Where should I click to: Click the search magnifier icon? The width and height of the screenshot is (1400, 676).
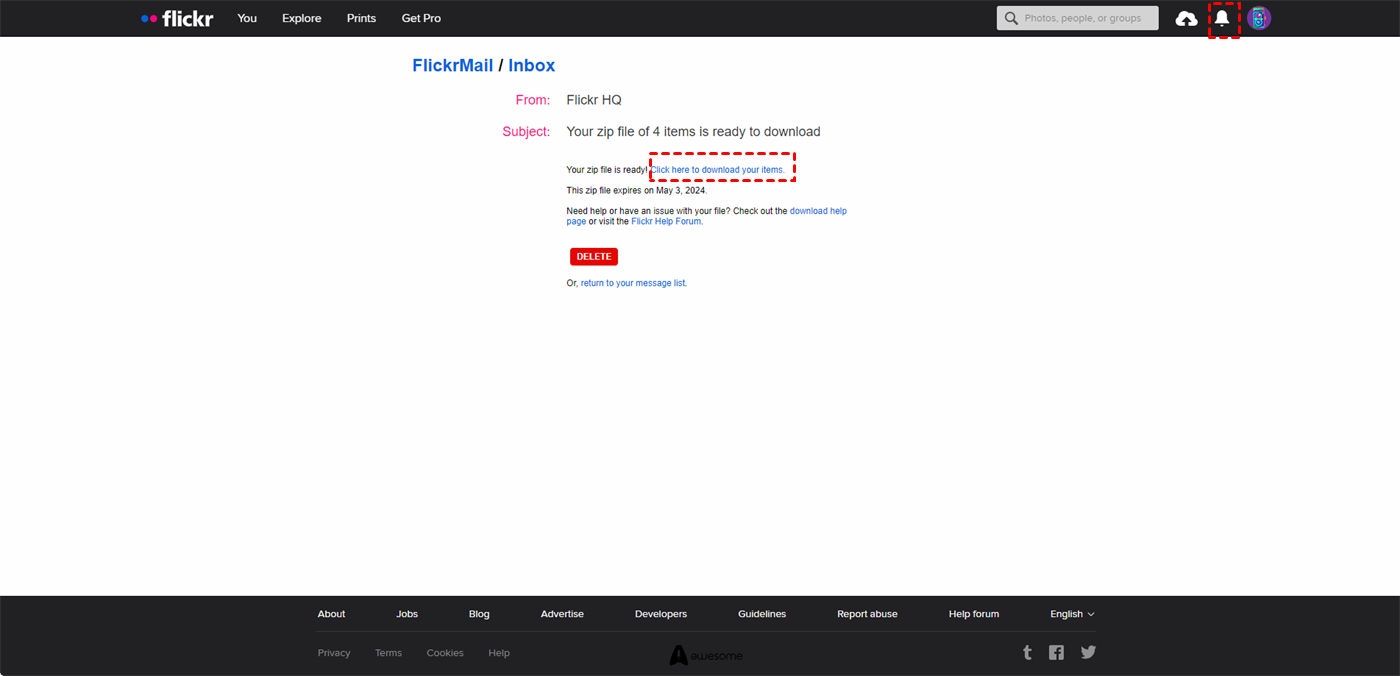pyautogui.click(x=1011, y=18)
